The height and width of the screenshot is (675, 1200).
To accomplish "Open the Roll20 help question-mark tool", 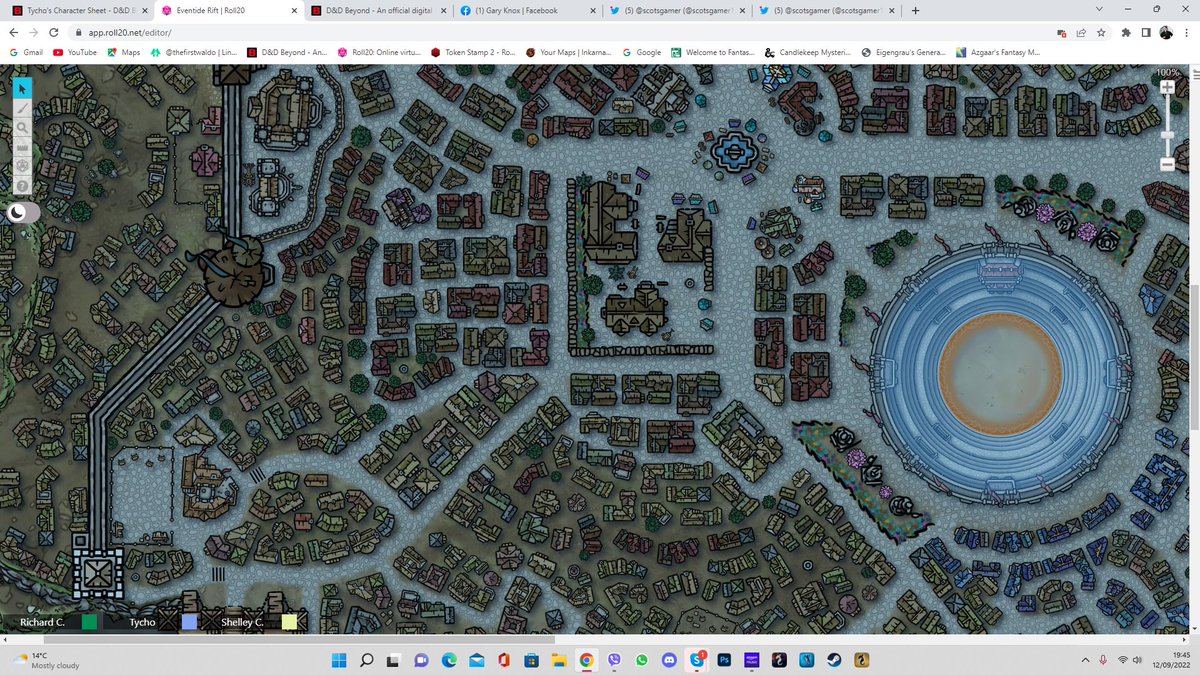I will point(22,186).
